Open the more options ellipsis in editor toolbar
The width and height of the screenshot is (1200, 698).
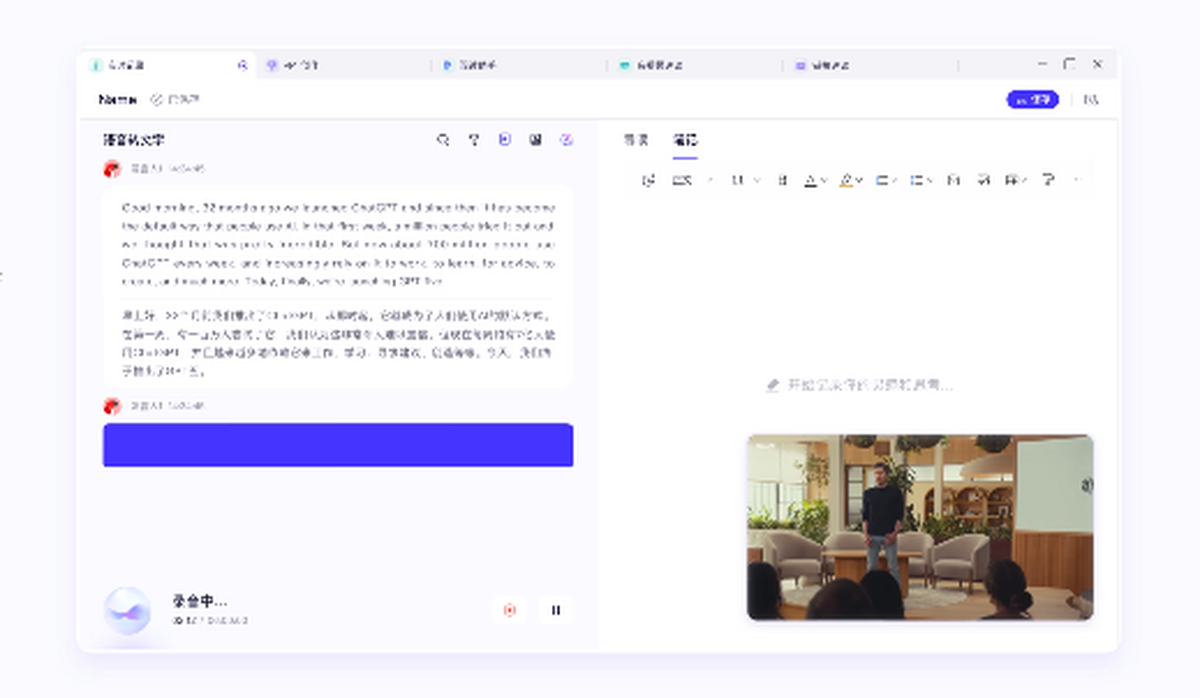1077,180
